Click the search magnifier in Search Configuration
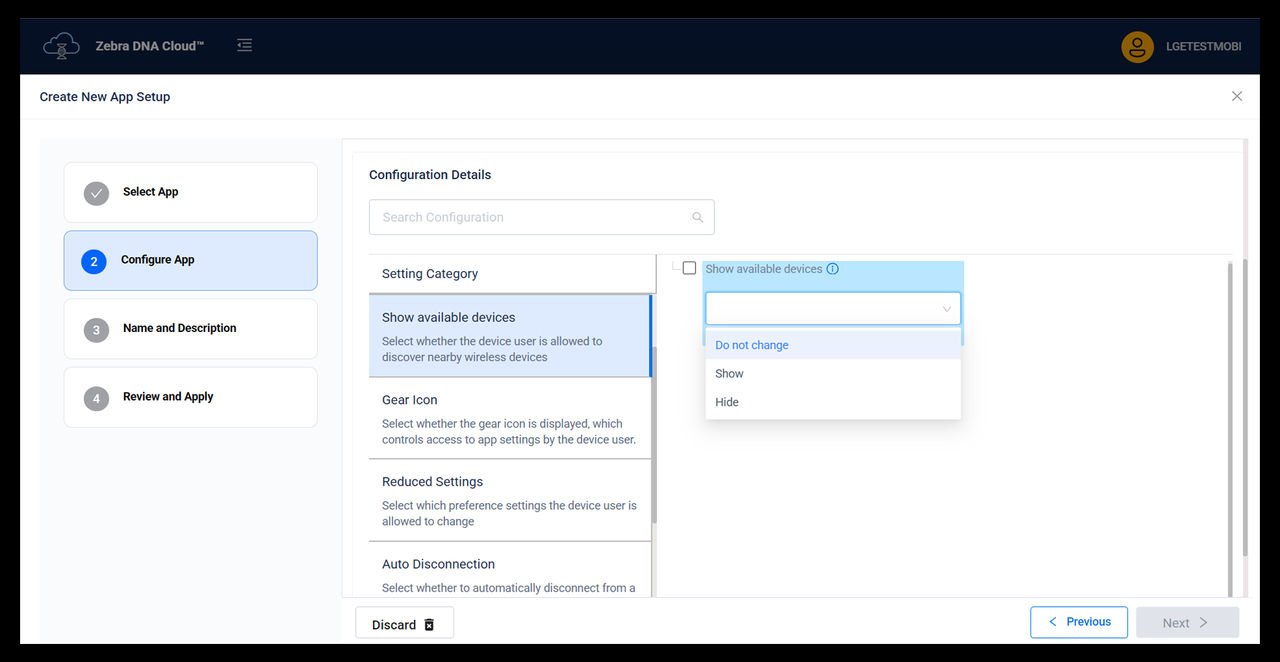The width and height of the screenshot is (1280, 662). [697, 216]
